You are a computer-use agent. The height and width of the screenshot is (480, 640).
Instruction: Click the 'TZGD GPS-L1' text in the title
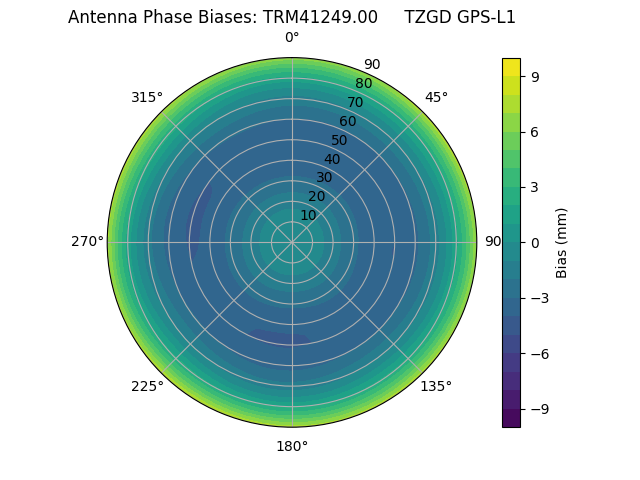point(459,17)
